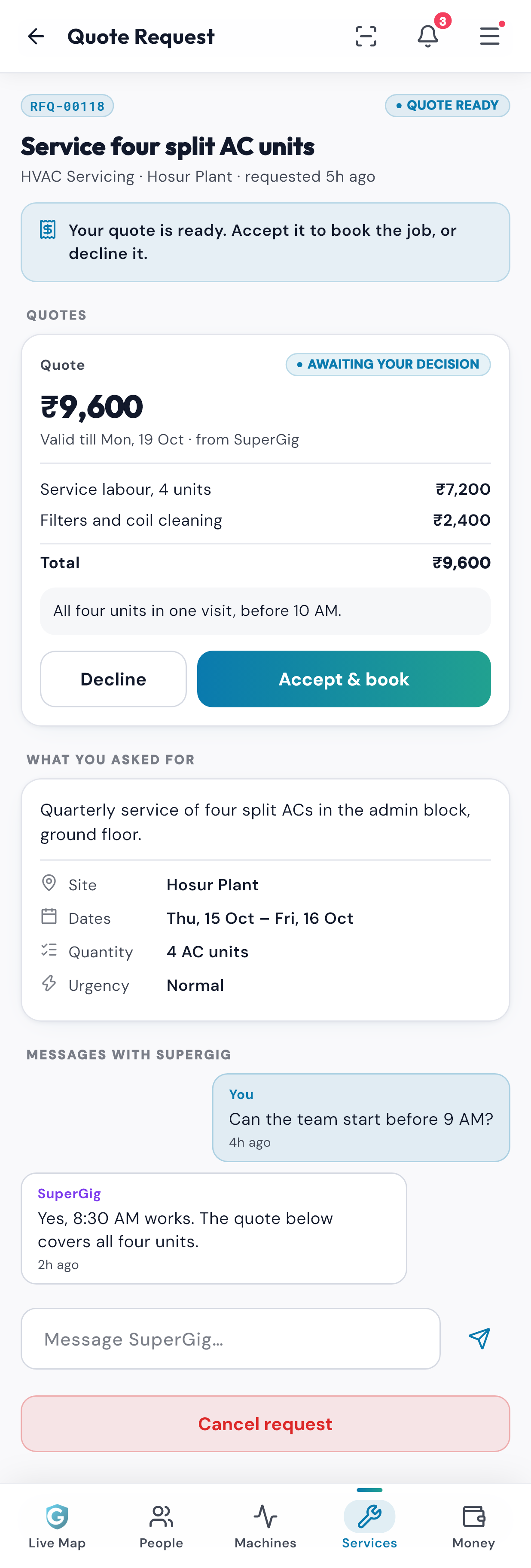
Task: Open notifications bell with 3 badge
Action: point(428,36)
